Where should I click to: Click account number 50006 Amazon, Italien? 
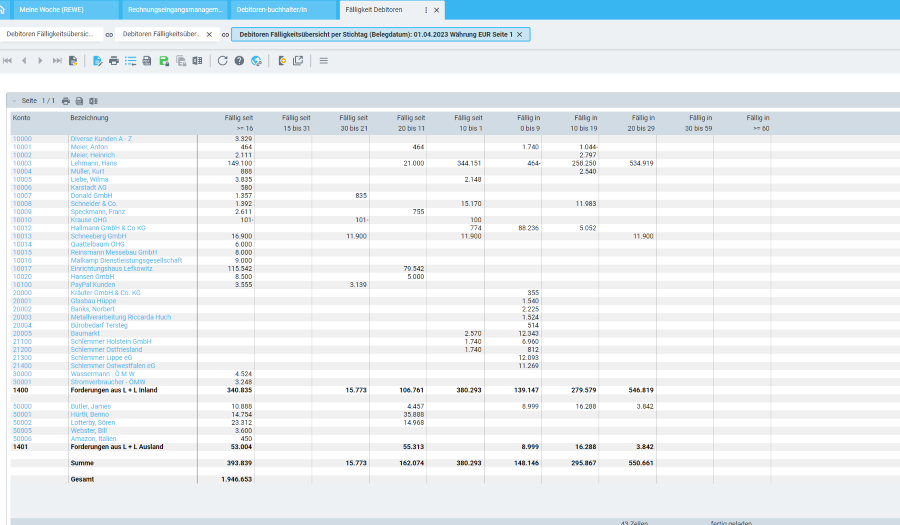pyautogui.click(x=22, y=439)
